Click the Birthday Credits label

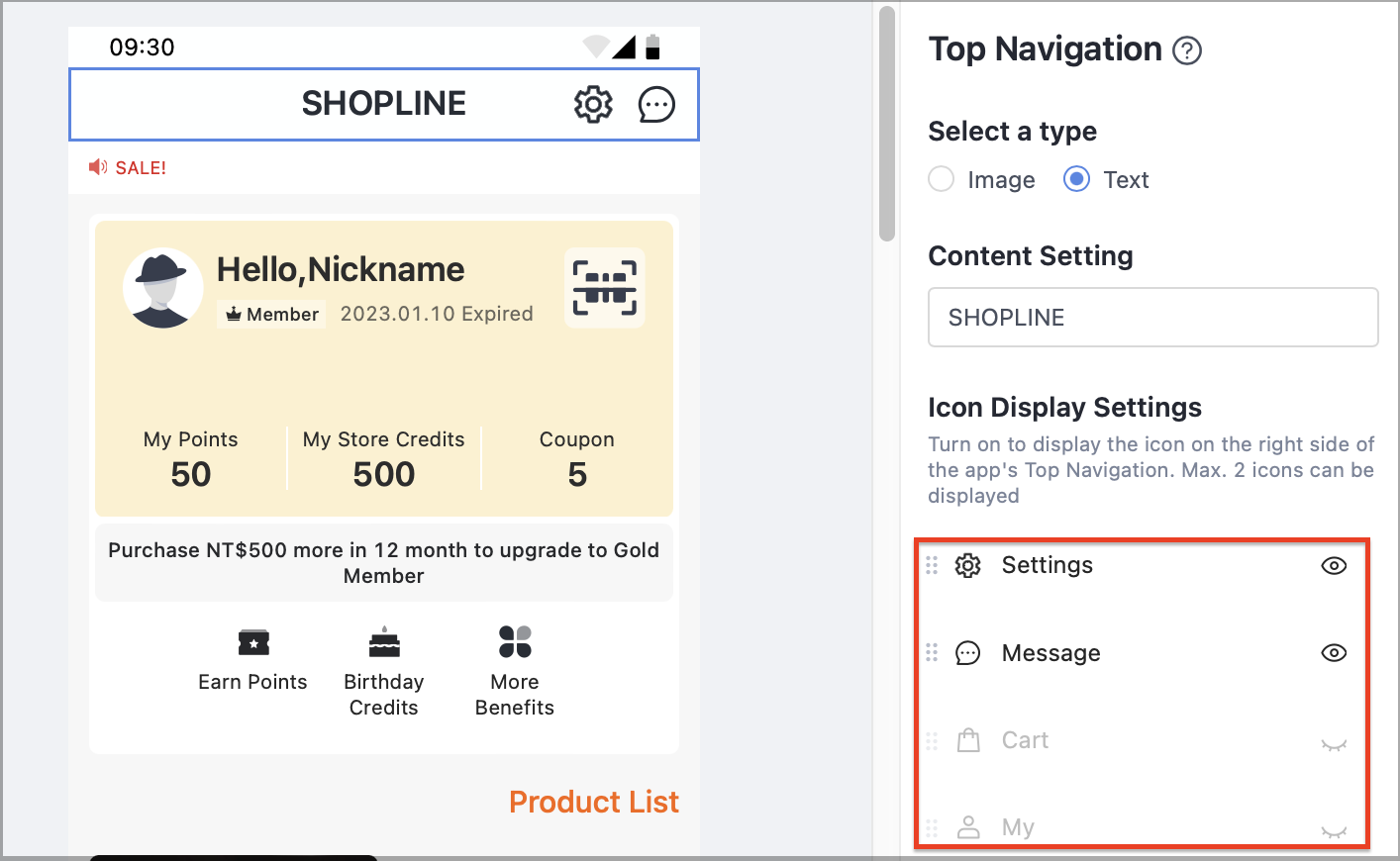(384, 695)
